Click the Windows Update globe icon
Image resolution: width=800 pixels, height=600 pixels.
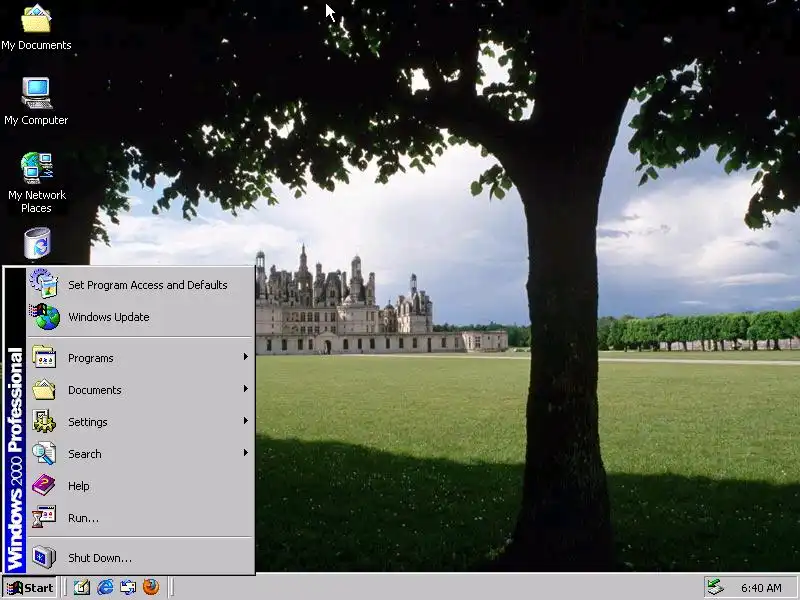[45, 316]
